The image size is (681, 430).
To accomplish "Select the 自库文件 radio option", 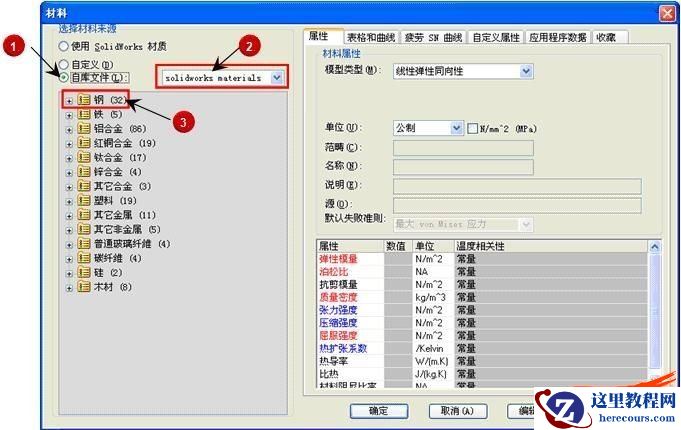I will click(63, 78).
